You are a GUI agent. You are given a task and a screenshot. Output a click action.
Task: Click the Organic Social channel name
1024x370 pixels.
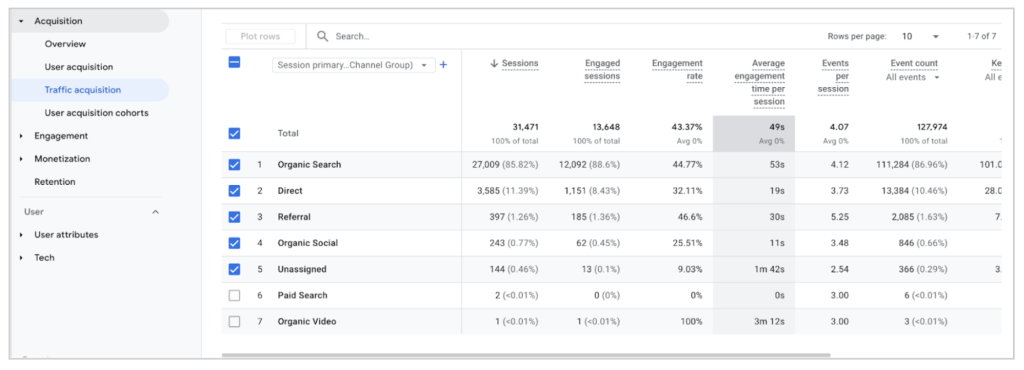click(308, 243)
